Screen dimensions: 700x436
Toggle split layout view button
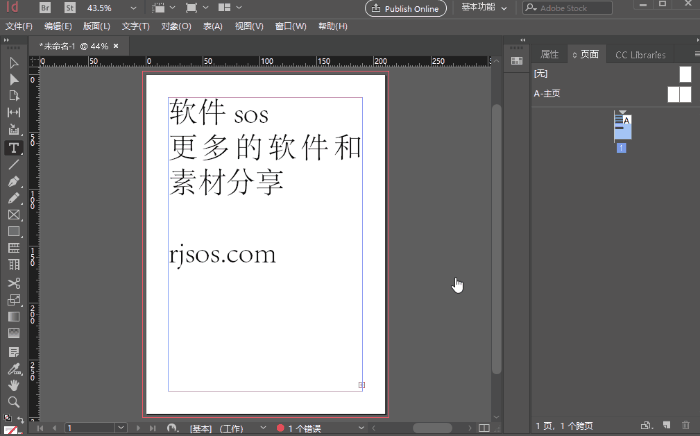click(x=484, y=428)
